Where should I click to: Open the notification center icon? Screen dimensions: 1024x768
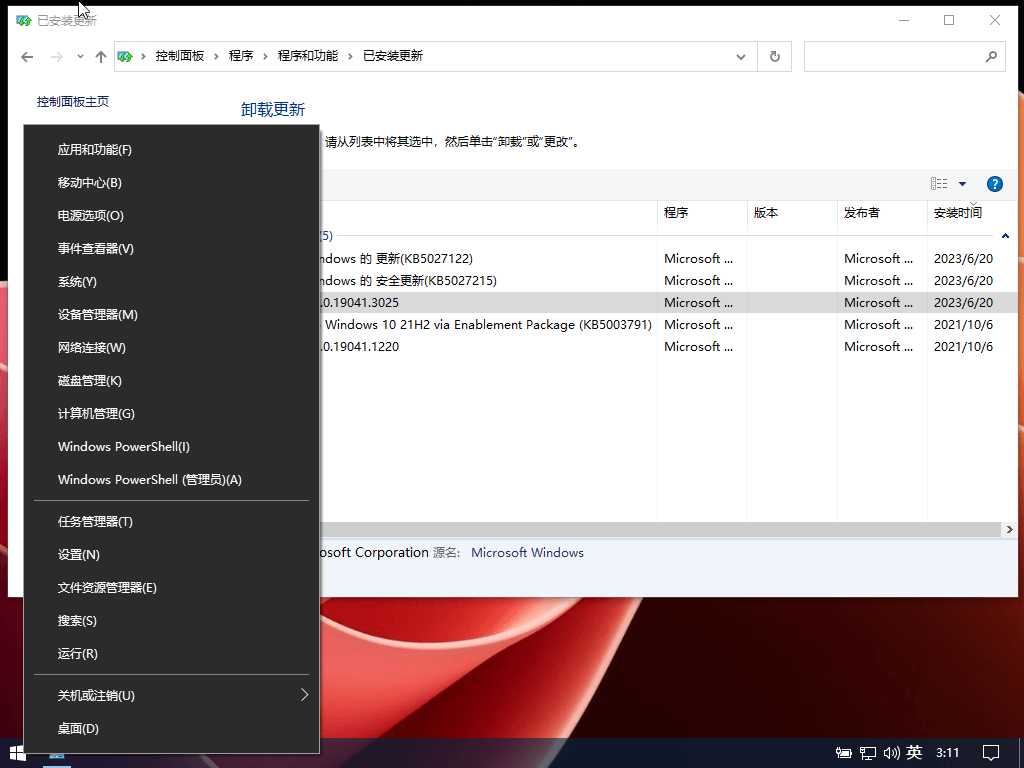(x=991, y=753)
